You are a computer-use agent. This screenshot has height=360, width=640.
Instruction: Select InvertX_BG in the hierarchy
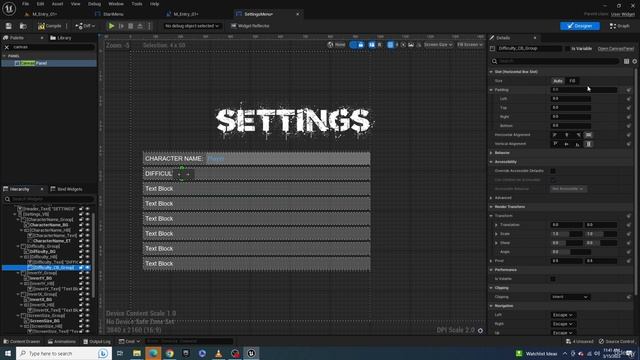tap(40, 300)
